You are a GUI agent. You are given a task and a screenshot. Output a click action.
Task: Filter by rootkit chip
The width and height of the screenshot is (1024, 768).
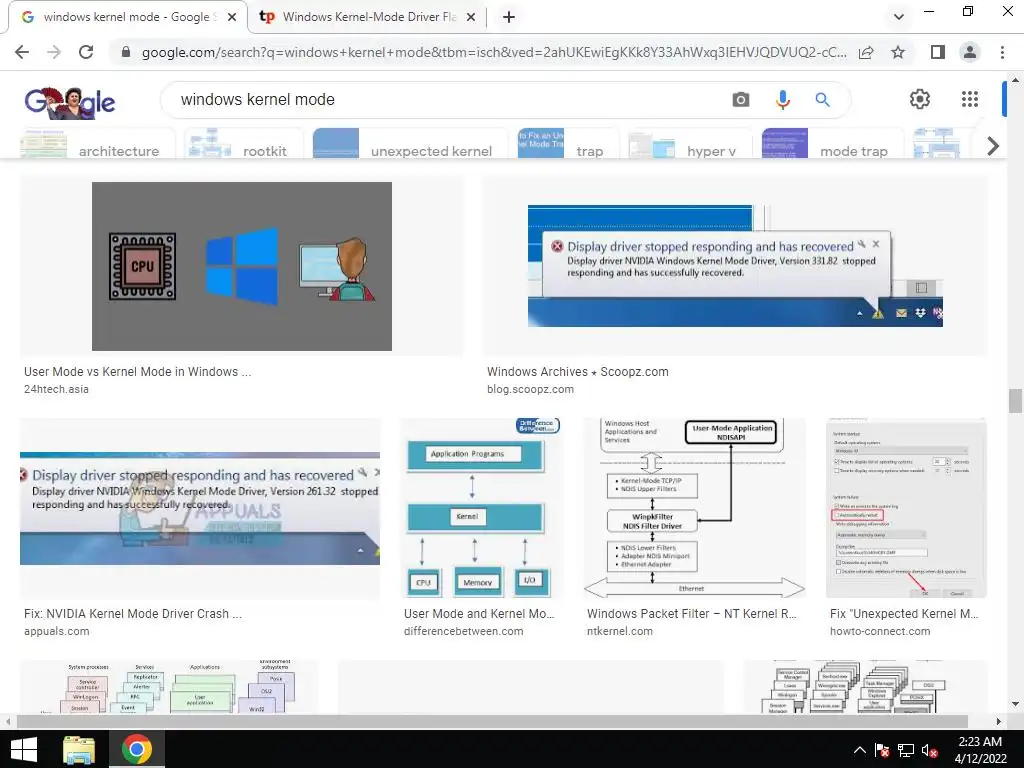coord(244,144)
